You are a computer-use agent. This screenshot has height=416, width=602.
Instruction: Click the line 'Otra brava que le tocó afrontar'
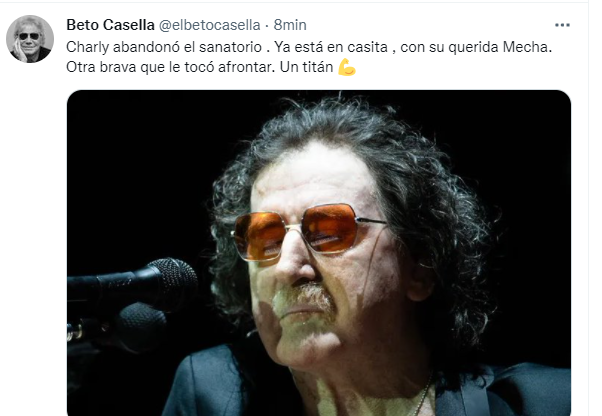click(x=171, y=67)
